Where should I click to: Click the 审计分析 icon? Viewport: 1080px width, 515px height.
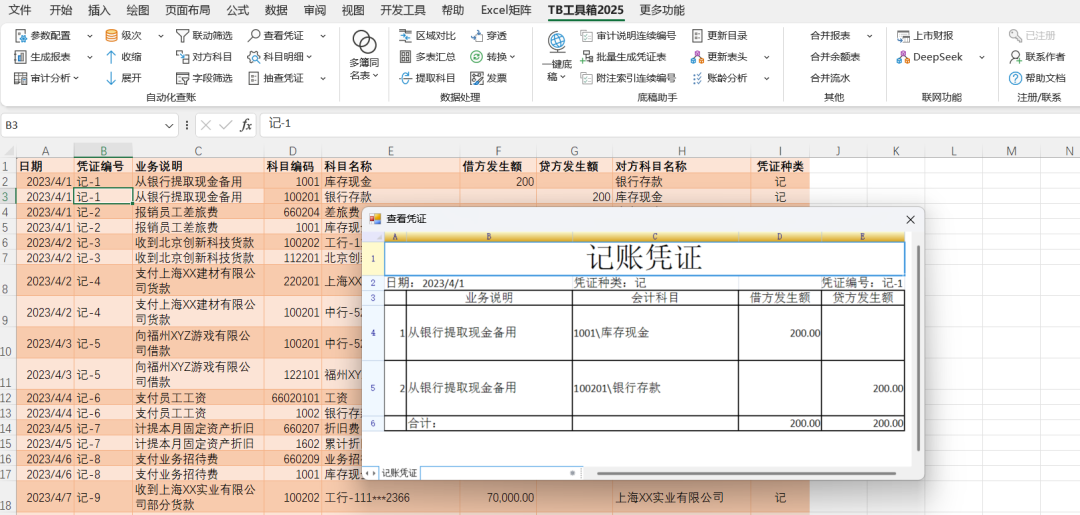(x=21, y=78)
